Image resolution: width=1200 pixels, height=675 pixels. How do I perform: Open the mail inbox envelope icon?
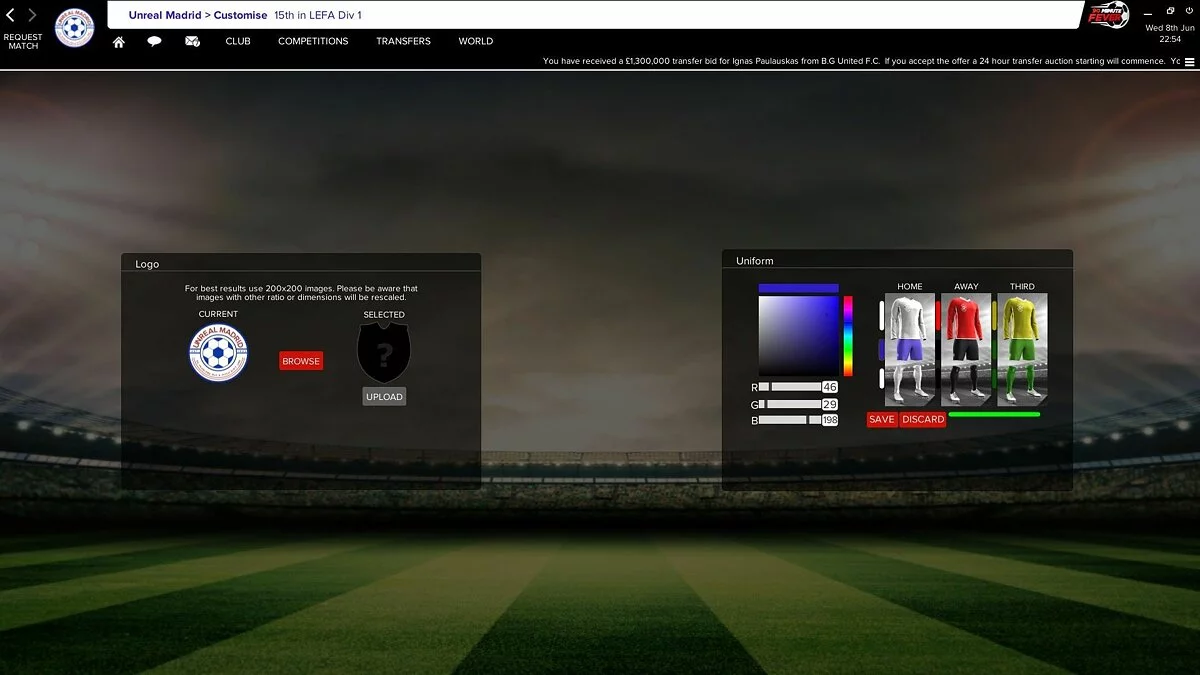coord(193,42)
